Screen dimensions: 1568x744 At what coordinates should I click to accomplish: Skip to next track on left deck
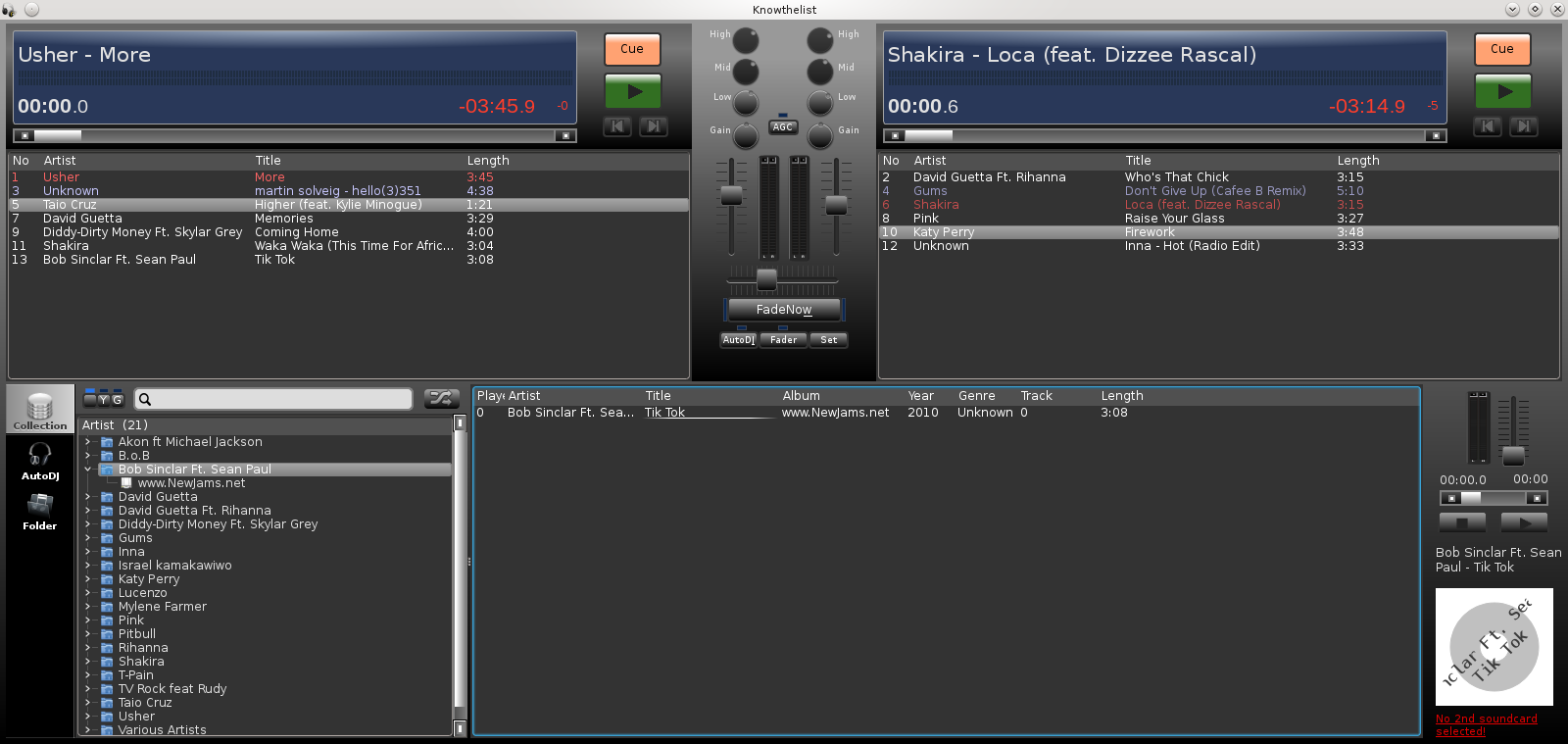click(653, 126)
